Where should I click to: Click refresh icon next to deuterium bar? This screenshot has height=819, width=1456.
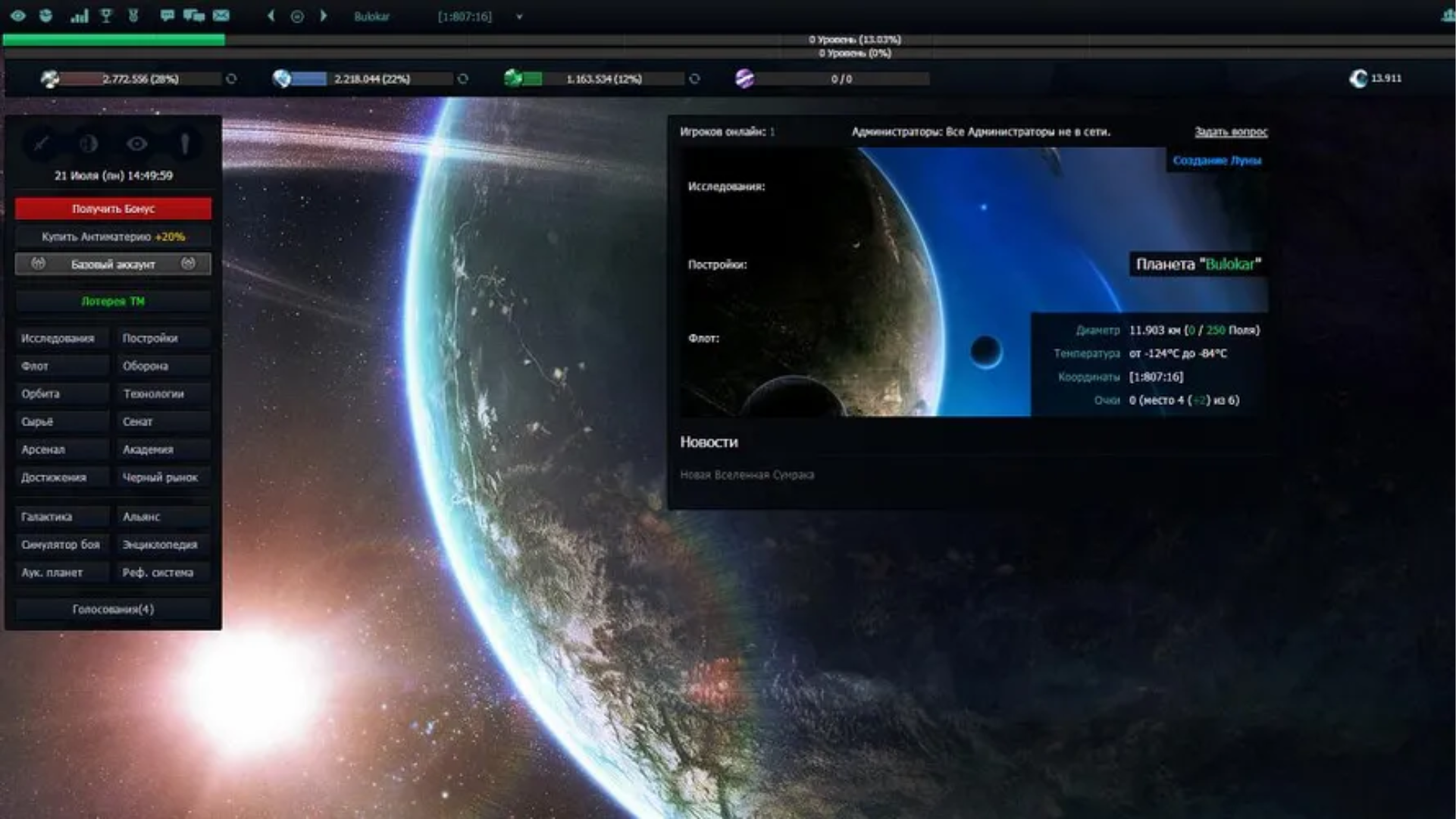694,79
